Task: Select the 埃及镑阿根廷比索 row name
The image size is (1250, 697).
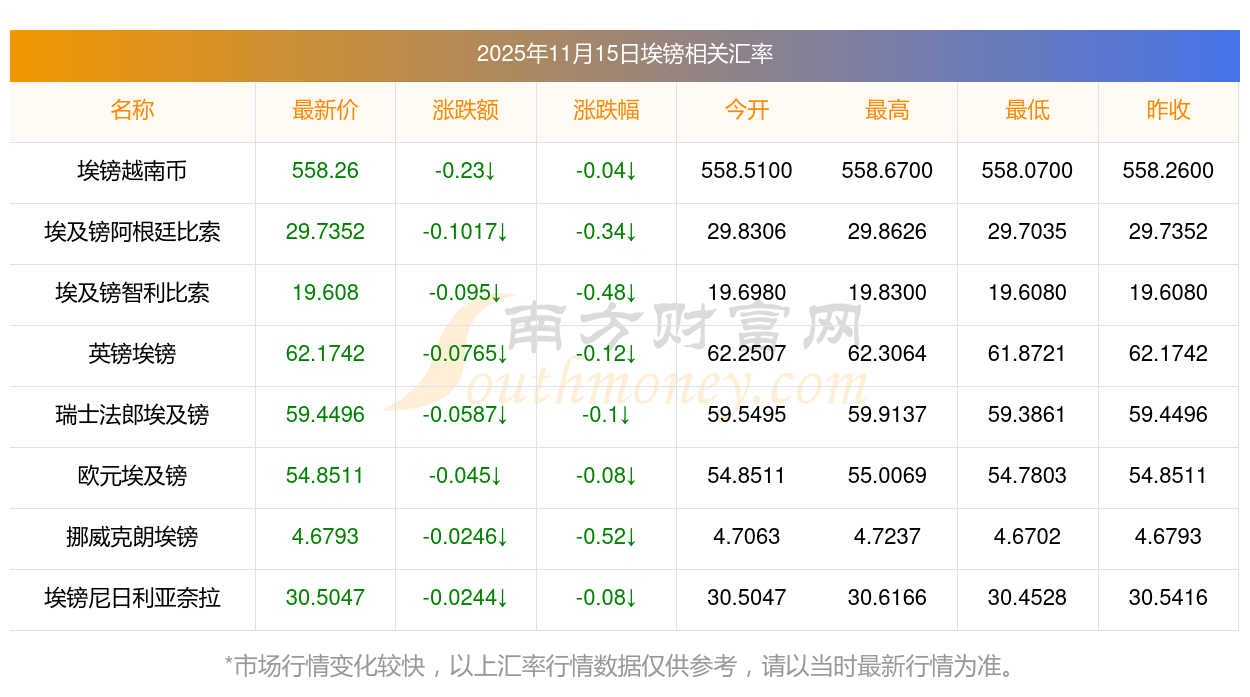Action: 133,232
